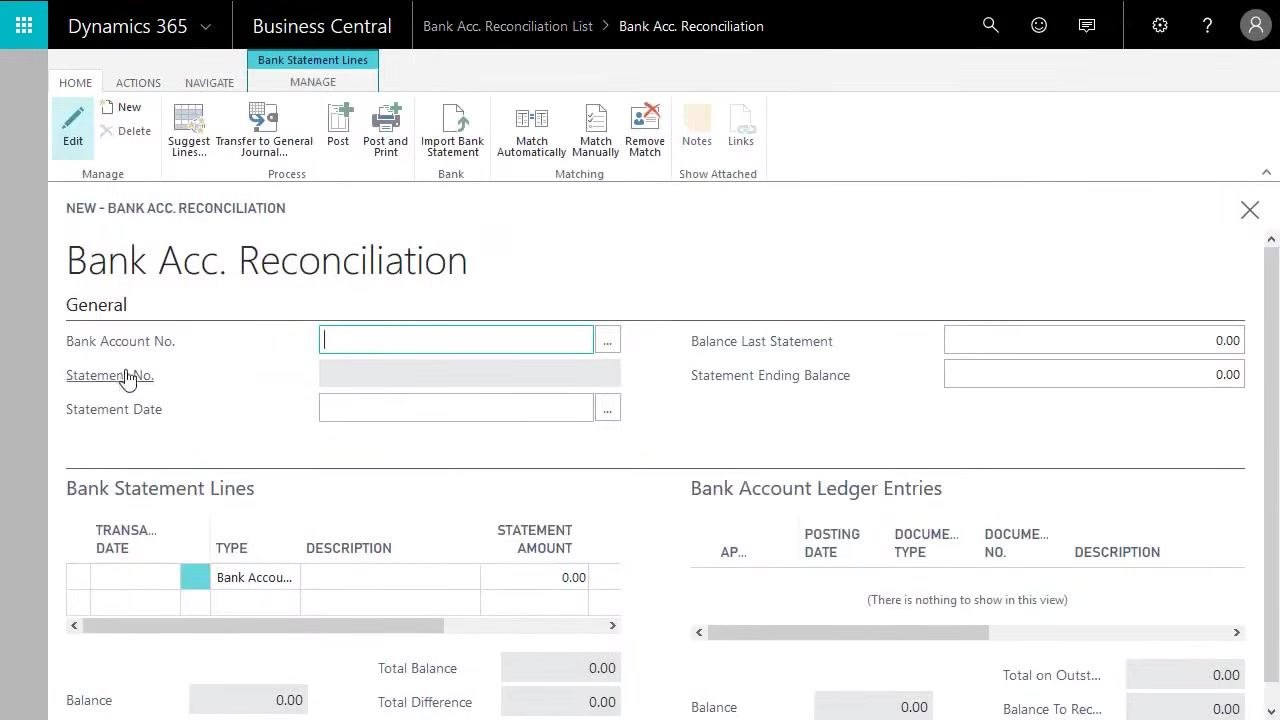Run Suggest Lines action
The image size is (1280, 720).
189,130
